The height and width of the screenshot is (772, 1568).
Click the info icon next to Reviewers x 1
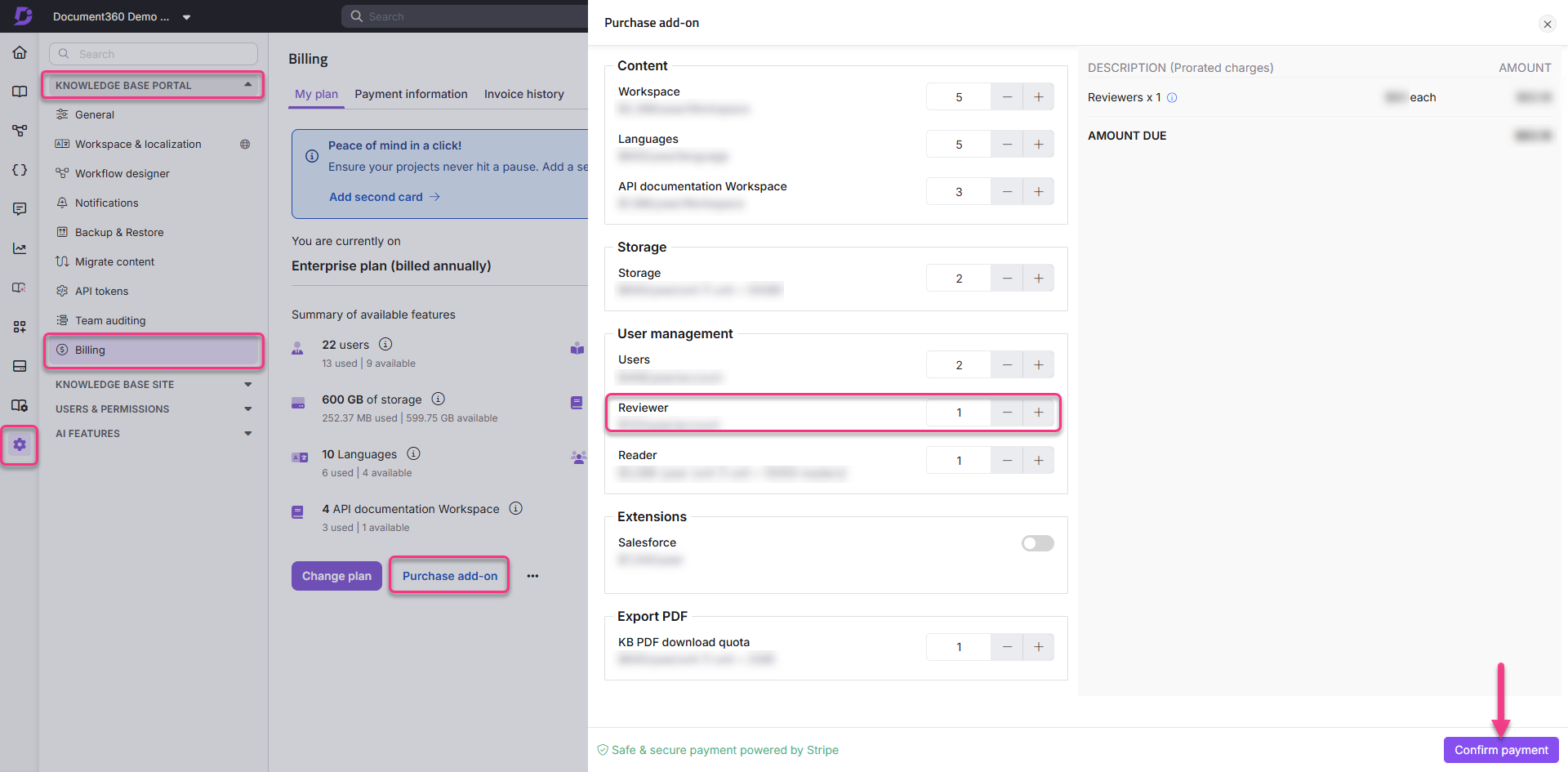point(1173,97)
